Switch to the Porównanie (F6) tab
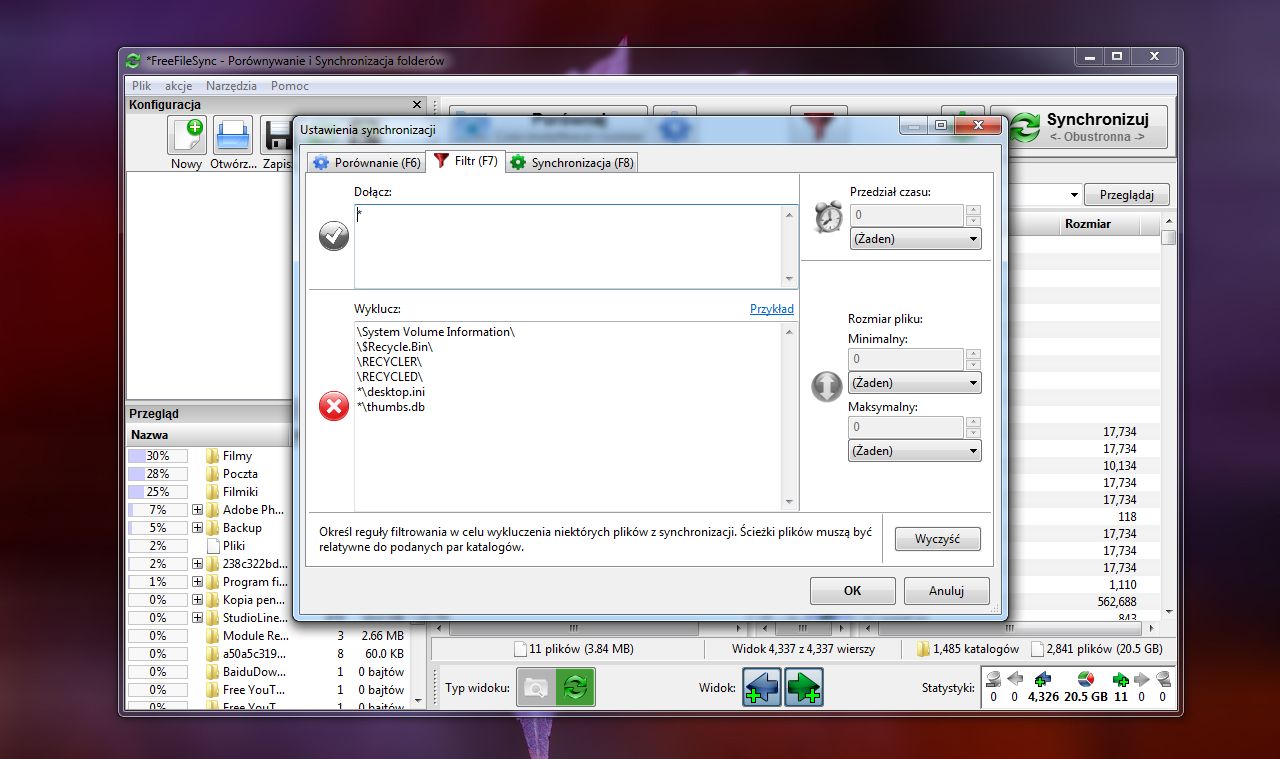1280x759 pixels. coord(366,162)
